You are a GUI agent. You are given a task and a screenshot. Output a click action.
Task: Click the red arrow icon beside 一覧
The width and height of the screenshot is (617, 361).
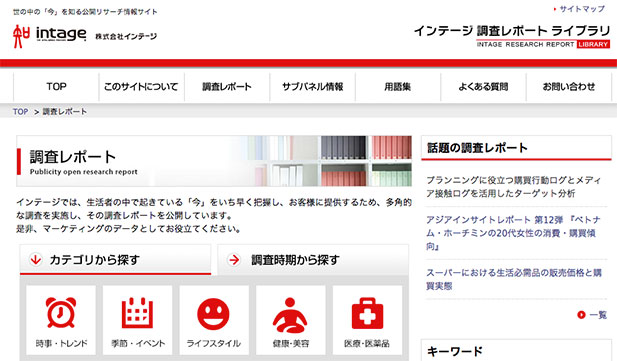pos(581,315)
